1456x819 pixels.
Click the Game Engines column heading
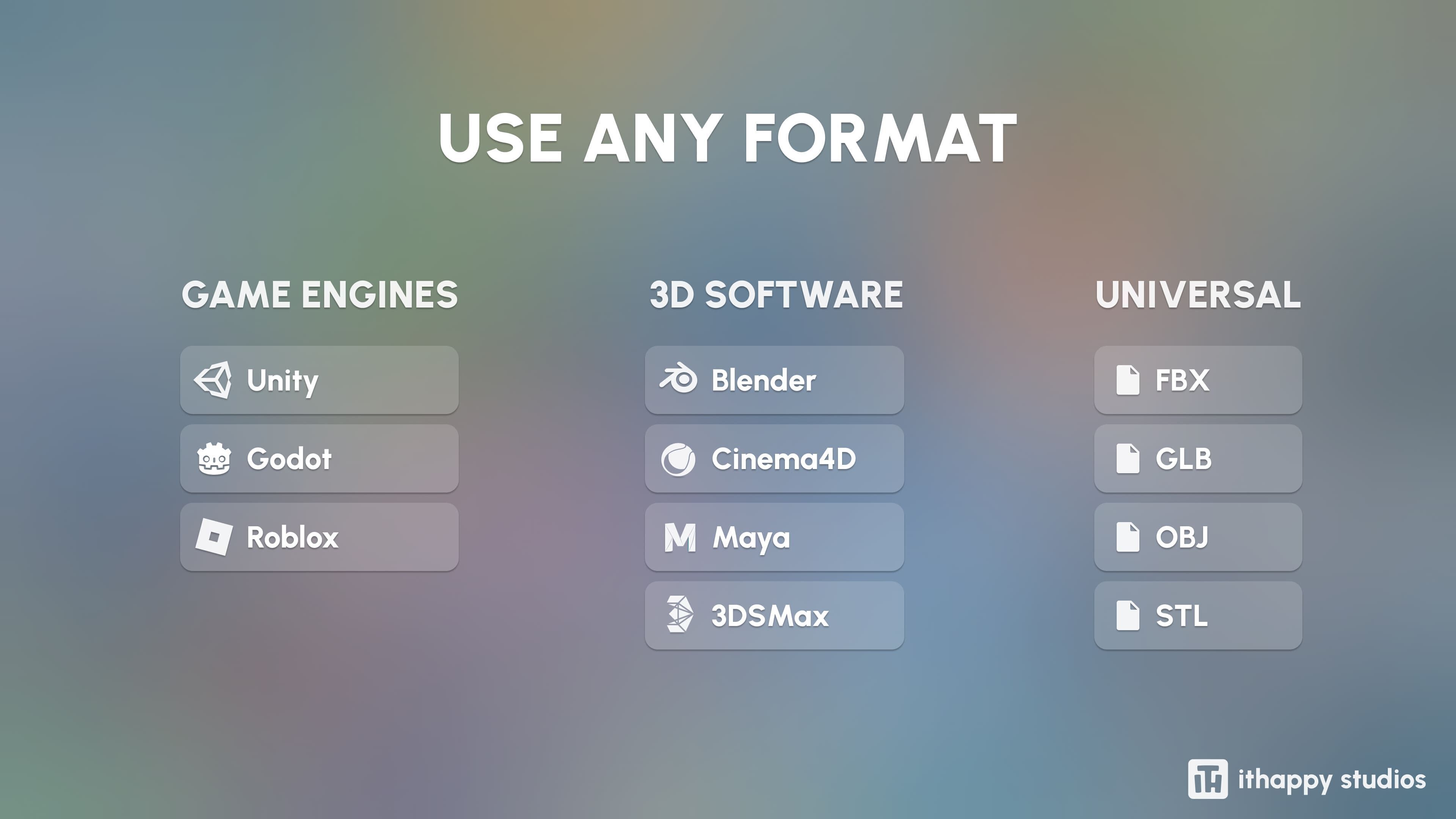tap(319, 295)
